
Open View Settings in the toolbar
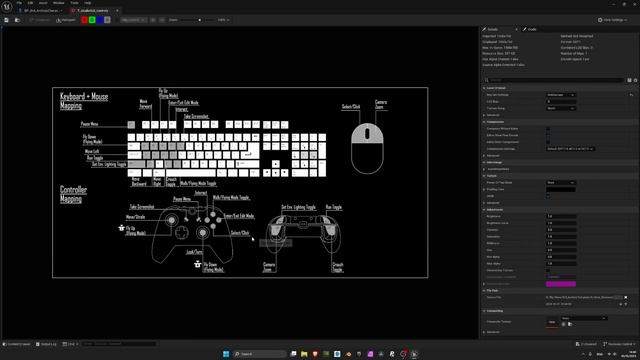613,20
